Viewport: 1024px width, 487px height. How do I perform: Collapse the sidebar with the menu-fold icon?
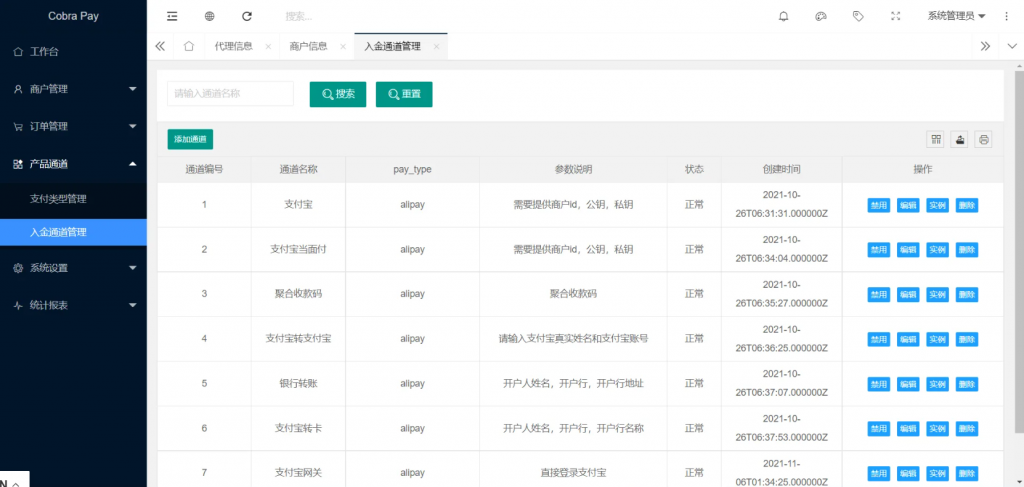[172, 16]
